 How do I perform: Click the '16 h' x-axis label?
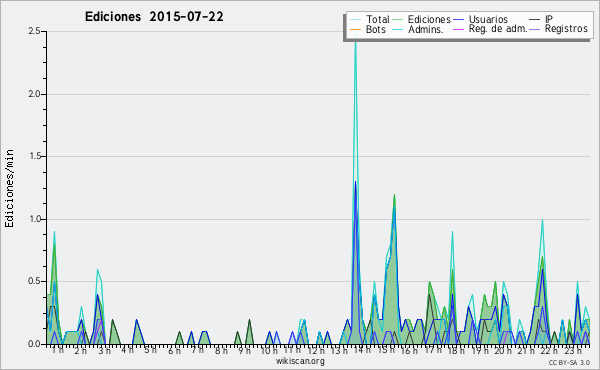click(x=409, y=350)
